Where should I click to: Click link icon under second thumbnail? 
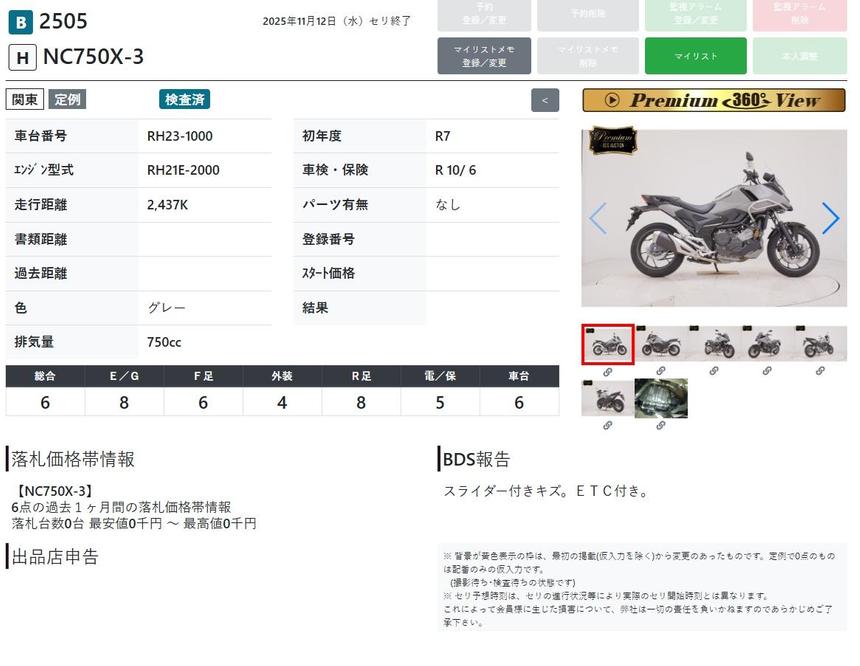point(660,371)
